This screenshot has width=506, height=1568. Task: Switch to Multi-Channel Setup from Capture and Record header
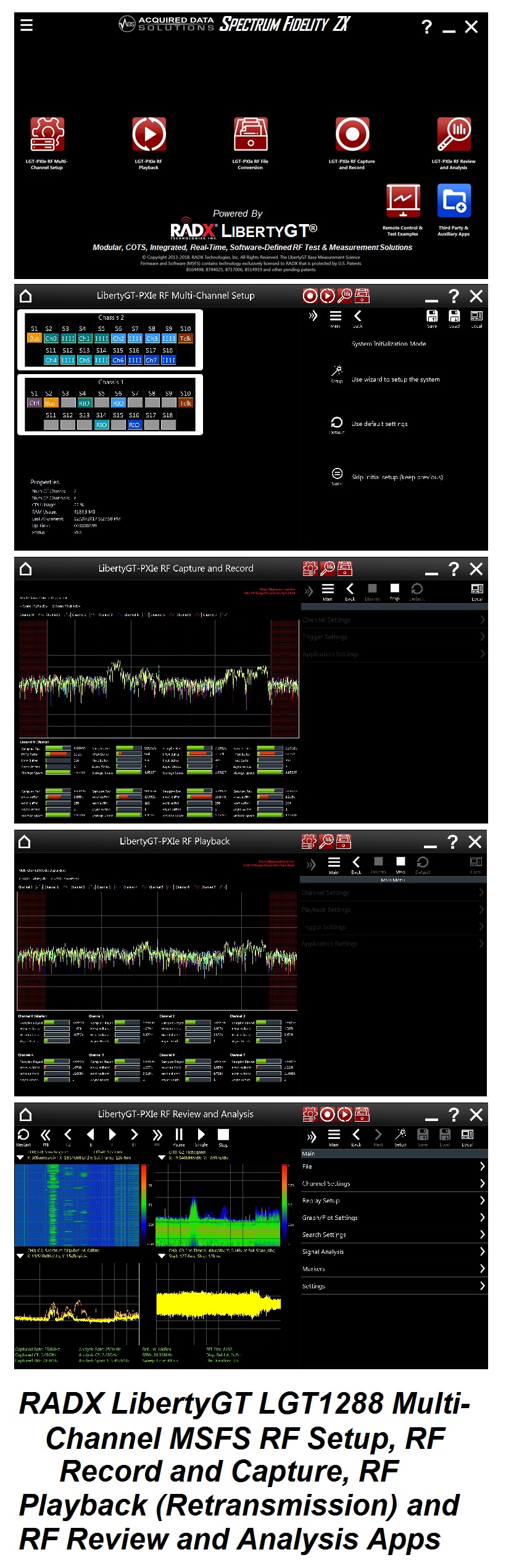pyautogui.click(x=310, y=569)
